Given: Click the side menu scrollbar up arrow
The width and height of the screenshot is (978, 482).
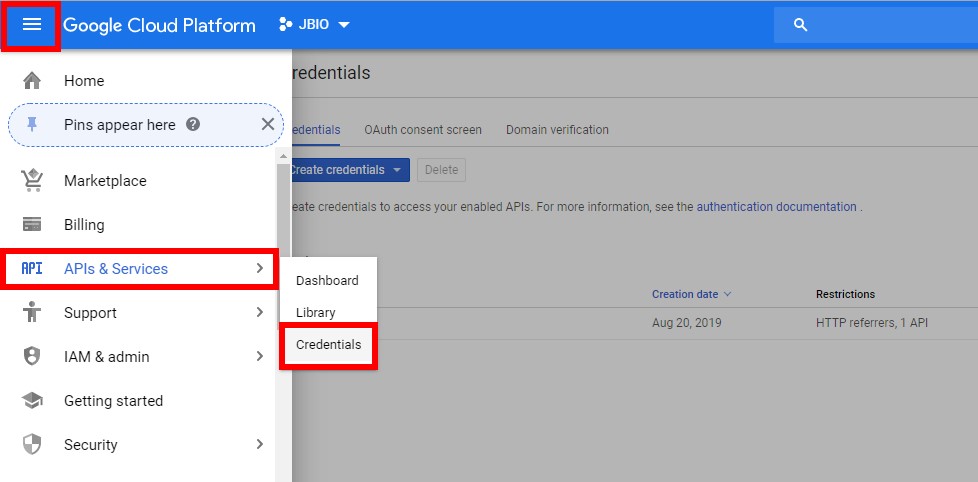Looking at the screenshot, I should [x=283, y=156].
